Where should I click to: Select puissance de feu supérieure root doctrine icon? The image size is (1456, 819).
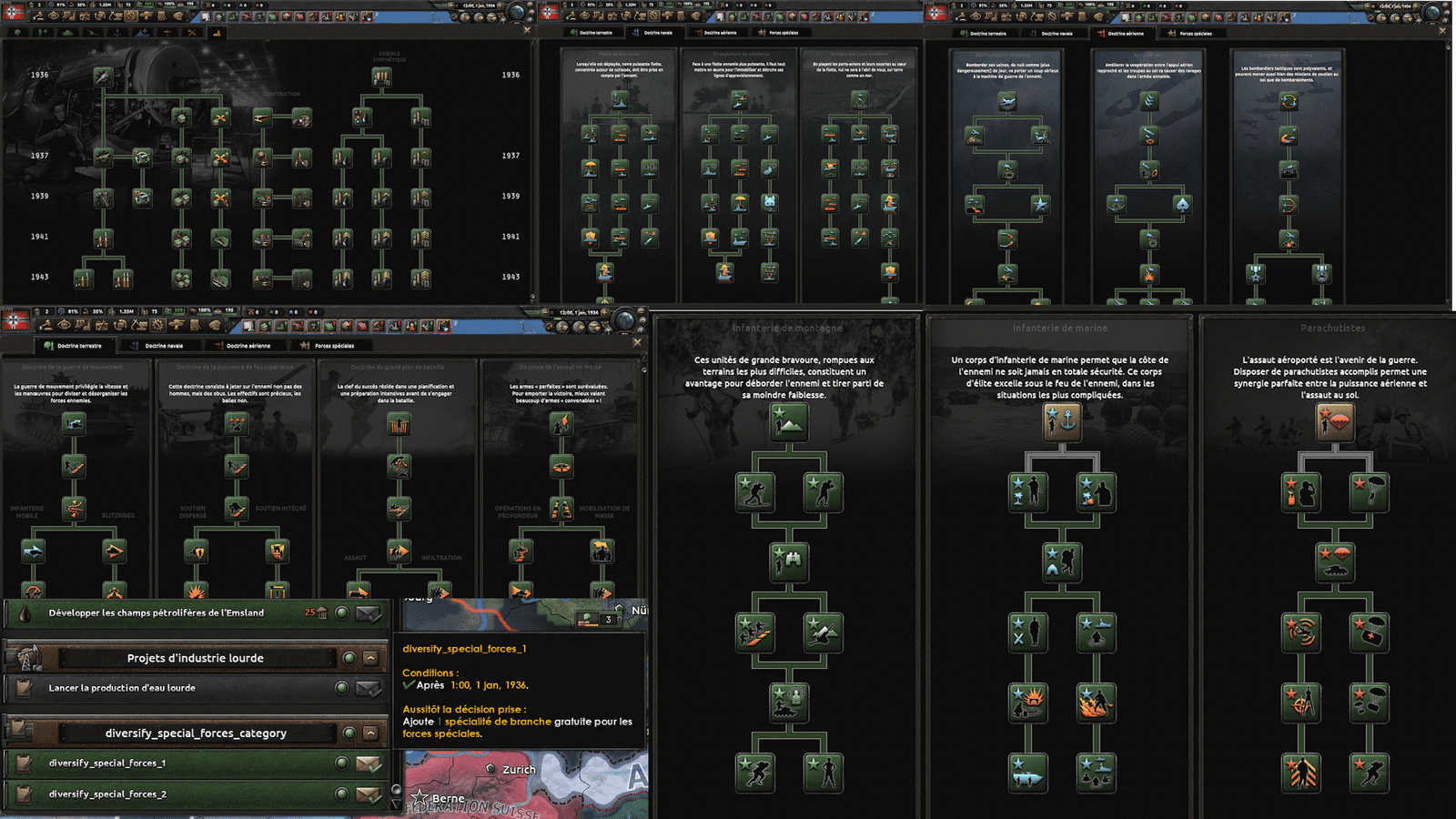click(x=237, y=423)
